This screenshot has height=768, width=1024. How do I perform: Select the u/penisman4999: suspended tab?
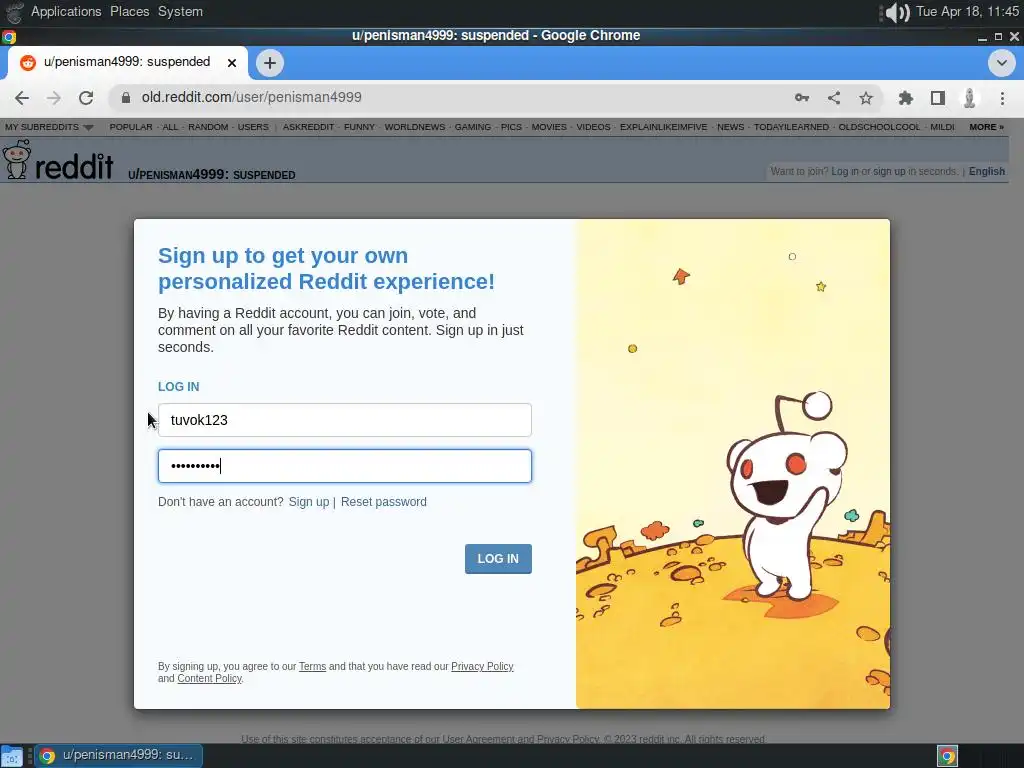(127, 62)
